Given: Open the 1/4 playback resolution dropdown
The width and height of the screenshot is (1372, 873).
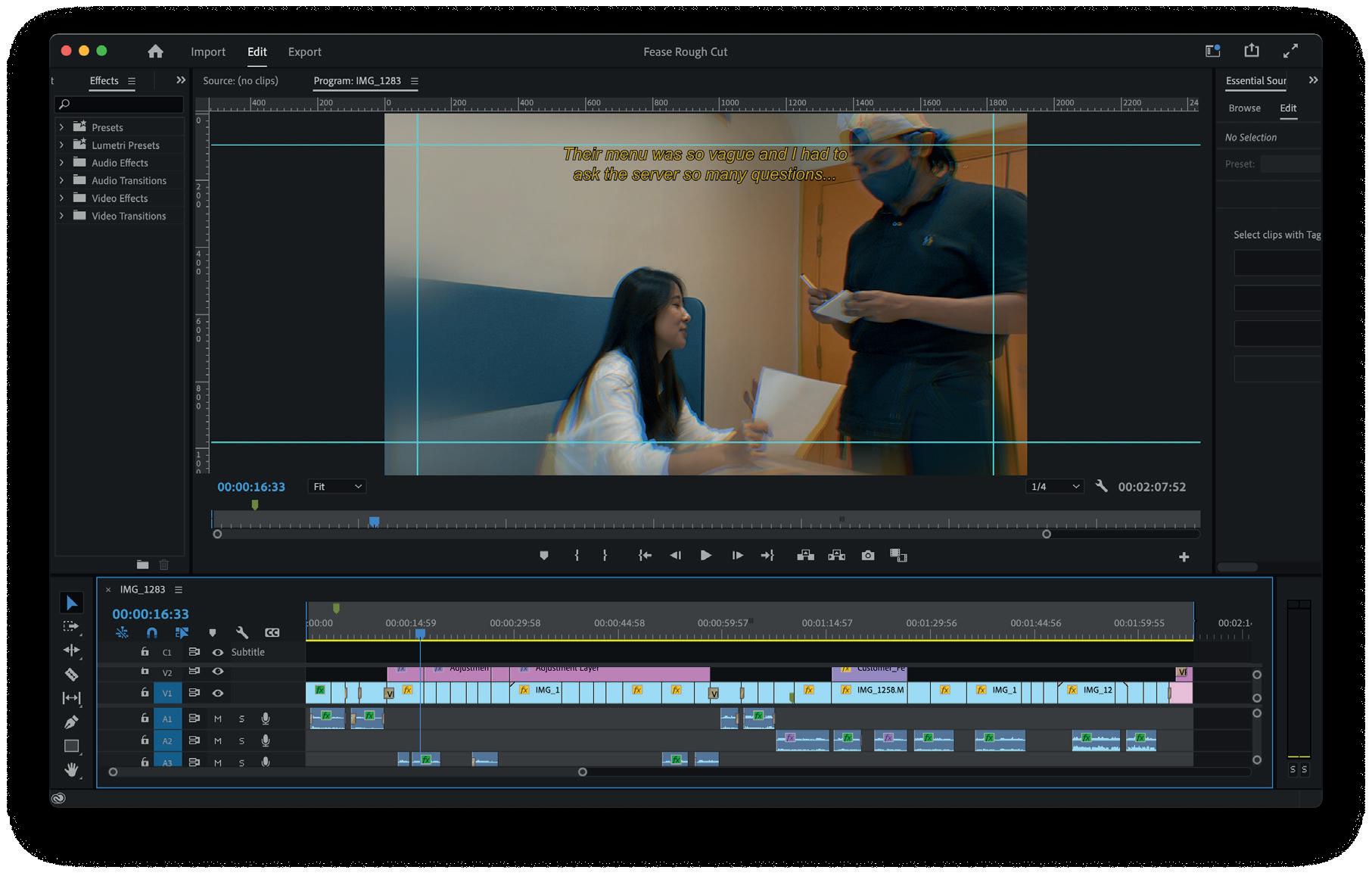Looking at the screenshot, I should point(1054,487).
